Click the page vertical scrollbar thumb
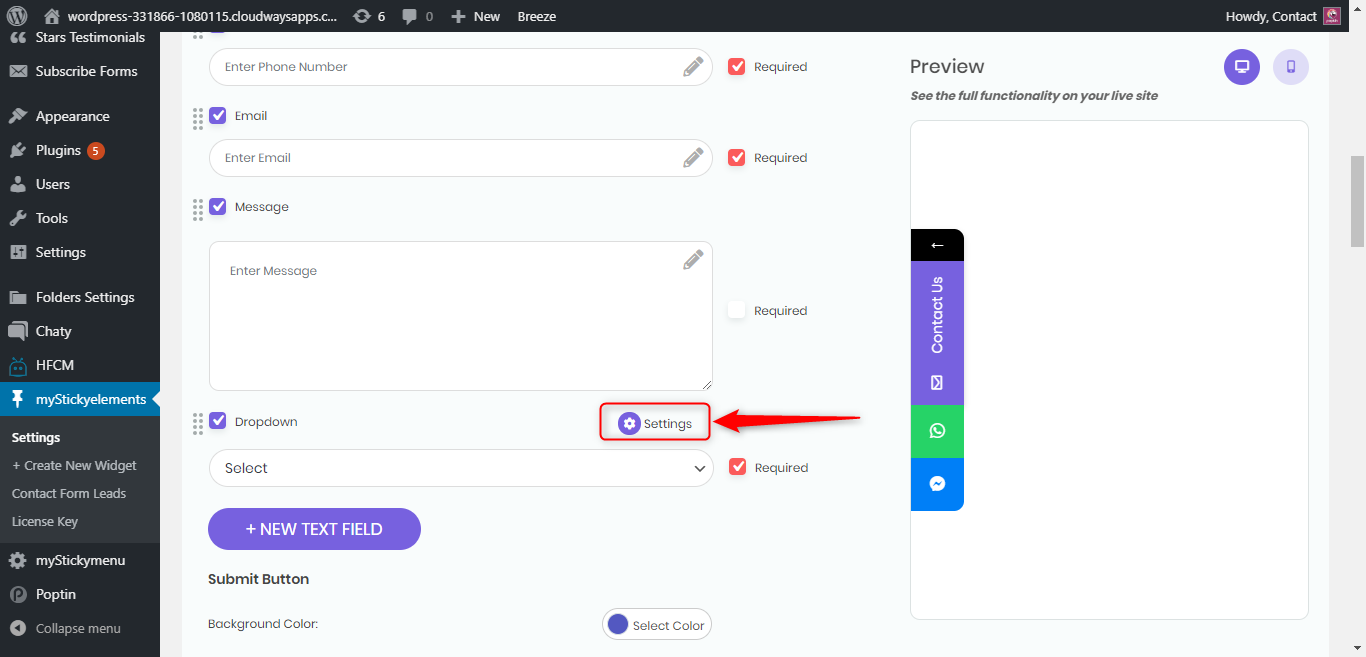The image size is (1366, 657). coord(1357,200)
